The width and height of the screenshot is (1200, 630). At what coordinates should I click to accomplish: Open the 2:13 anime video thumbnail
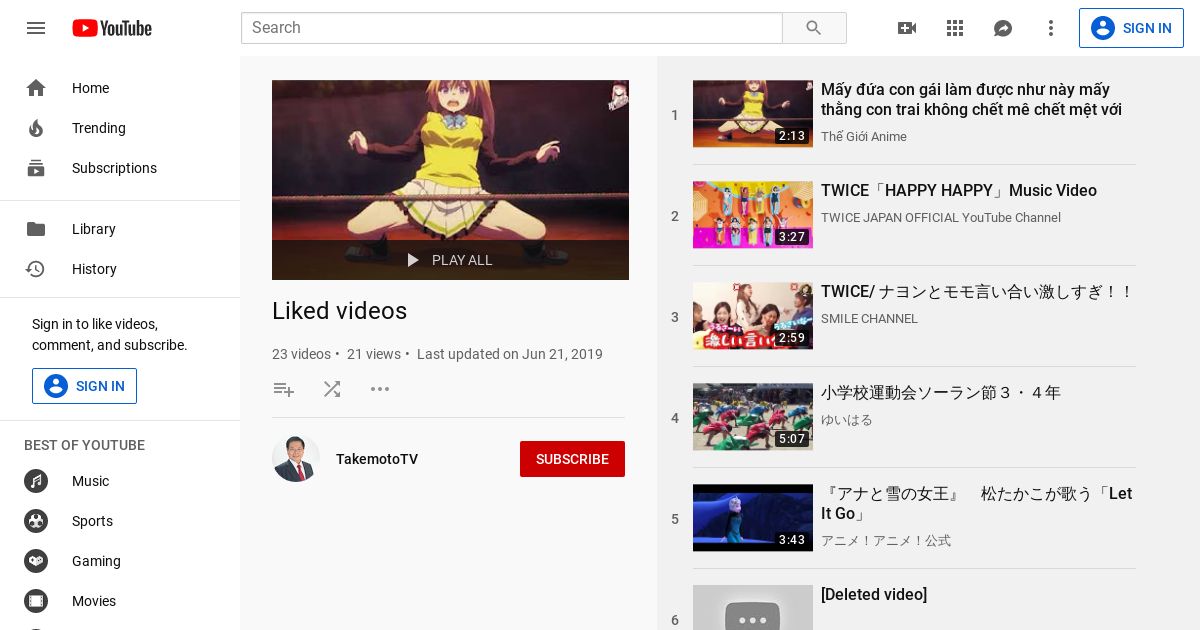(x=753, y=114)
